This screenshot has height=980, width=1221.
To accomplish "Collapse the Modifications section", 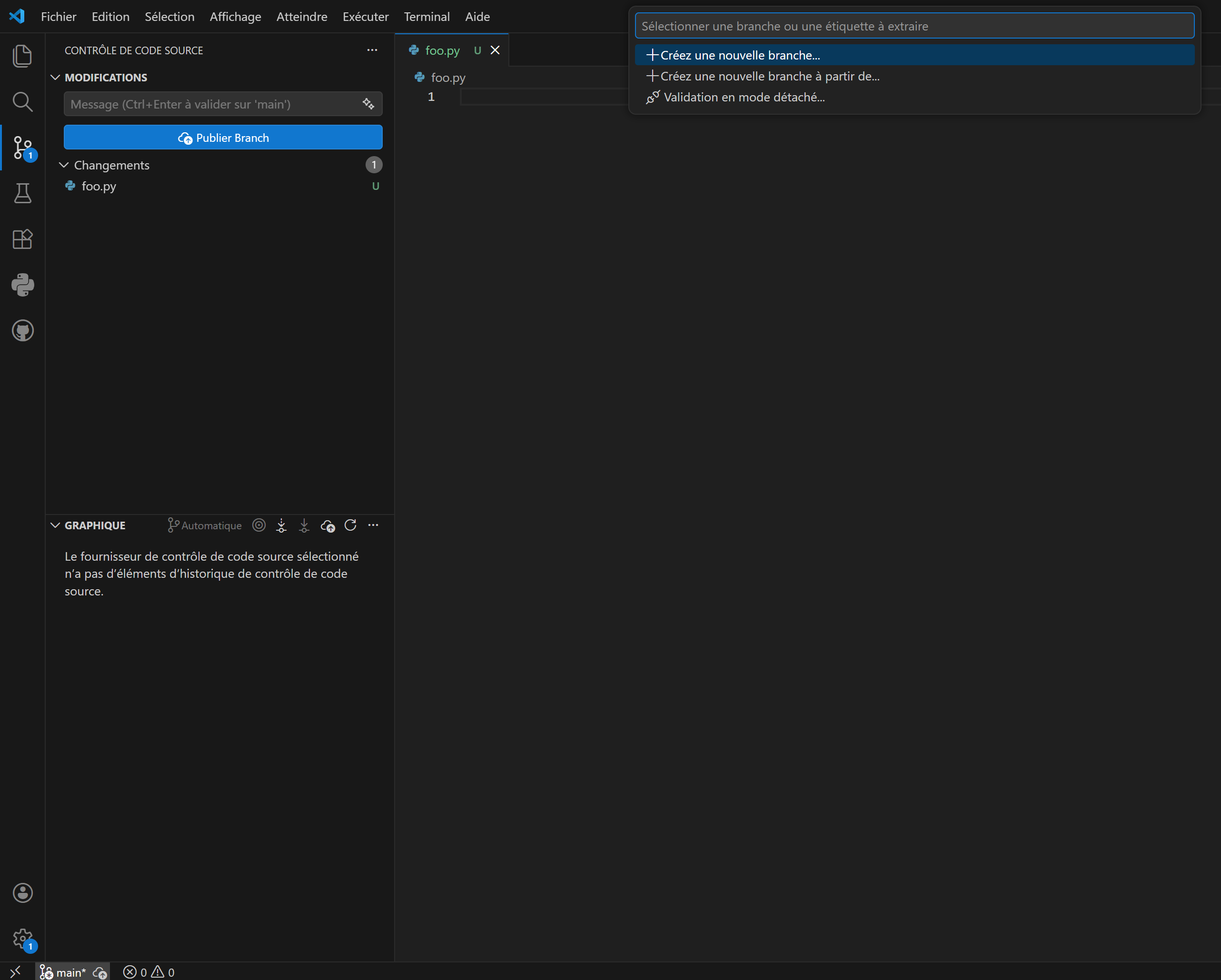I will pyautogui.click(x=55, y=77).
